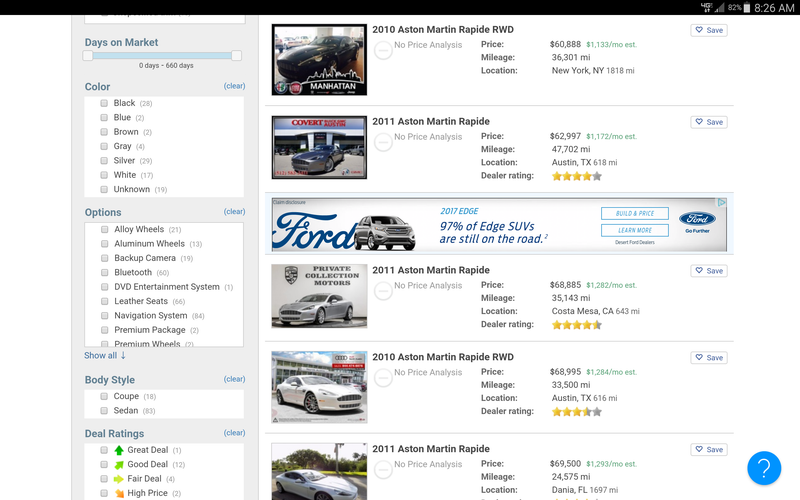
Task: Click left handle of Days on Market slider
Action: [x=88, y=56]
